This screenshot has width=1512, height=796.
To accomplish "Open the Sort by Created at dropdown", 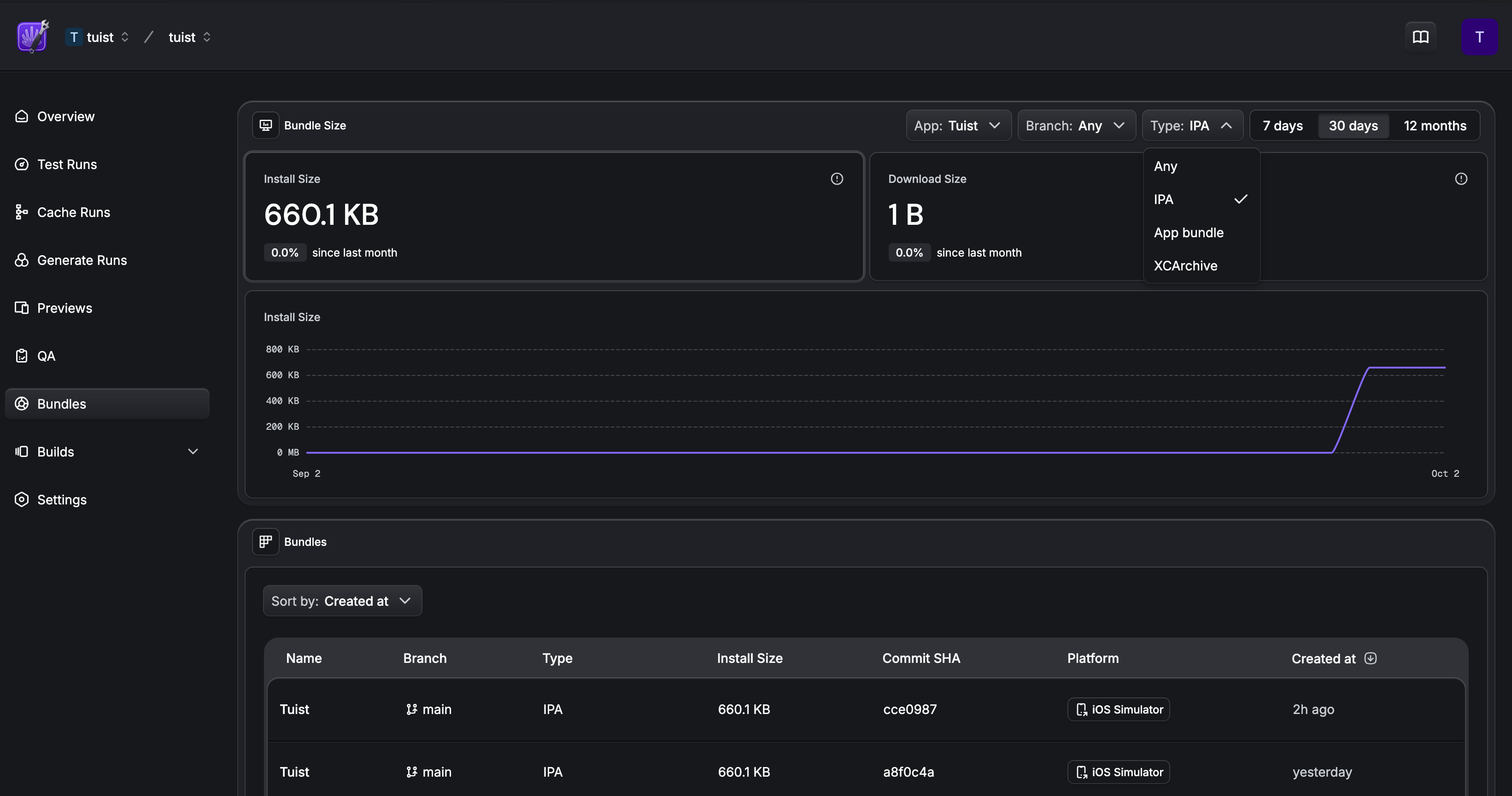I will (x=342, y=601).
